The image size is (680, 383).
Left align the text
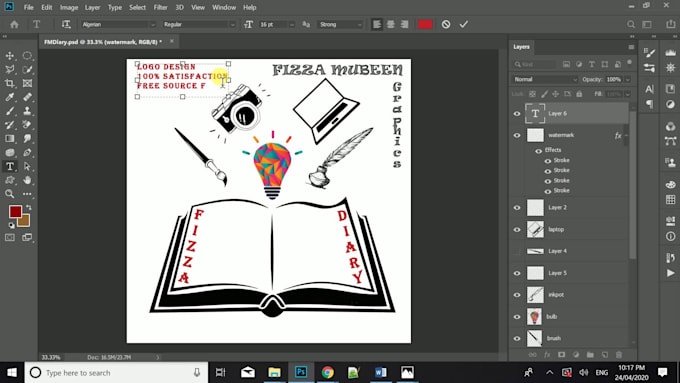click(376, 24)
